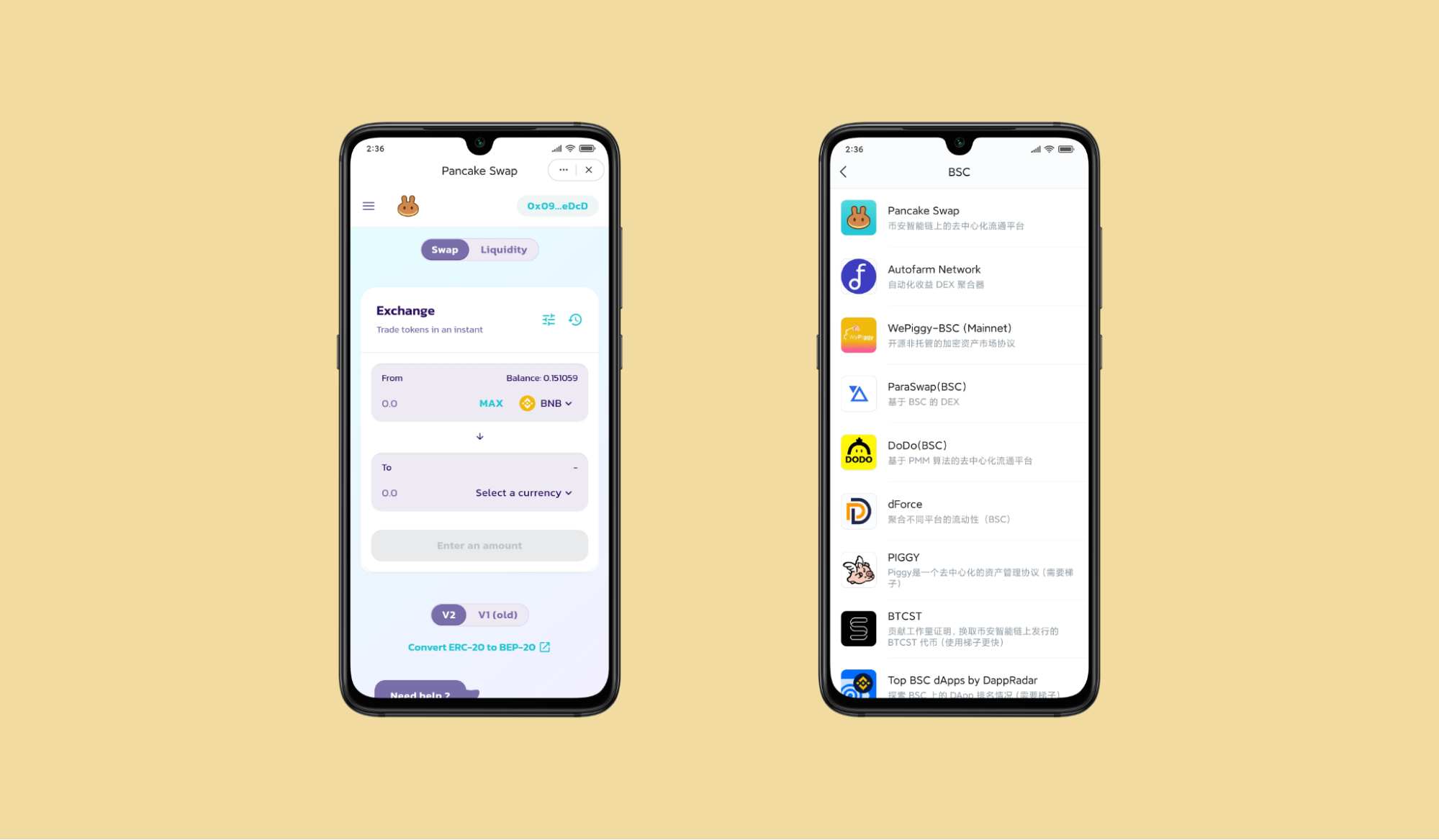Toggle to V2 version

pos(448,614)
